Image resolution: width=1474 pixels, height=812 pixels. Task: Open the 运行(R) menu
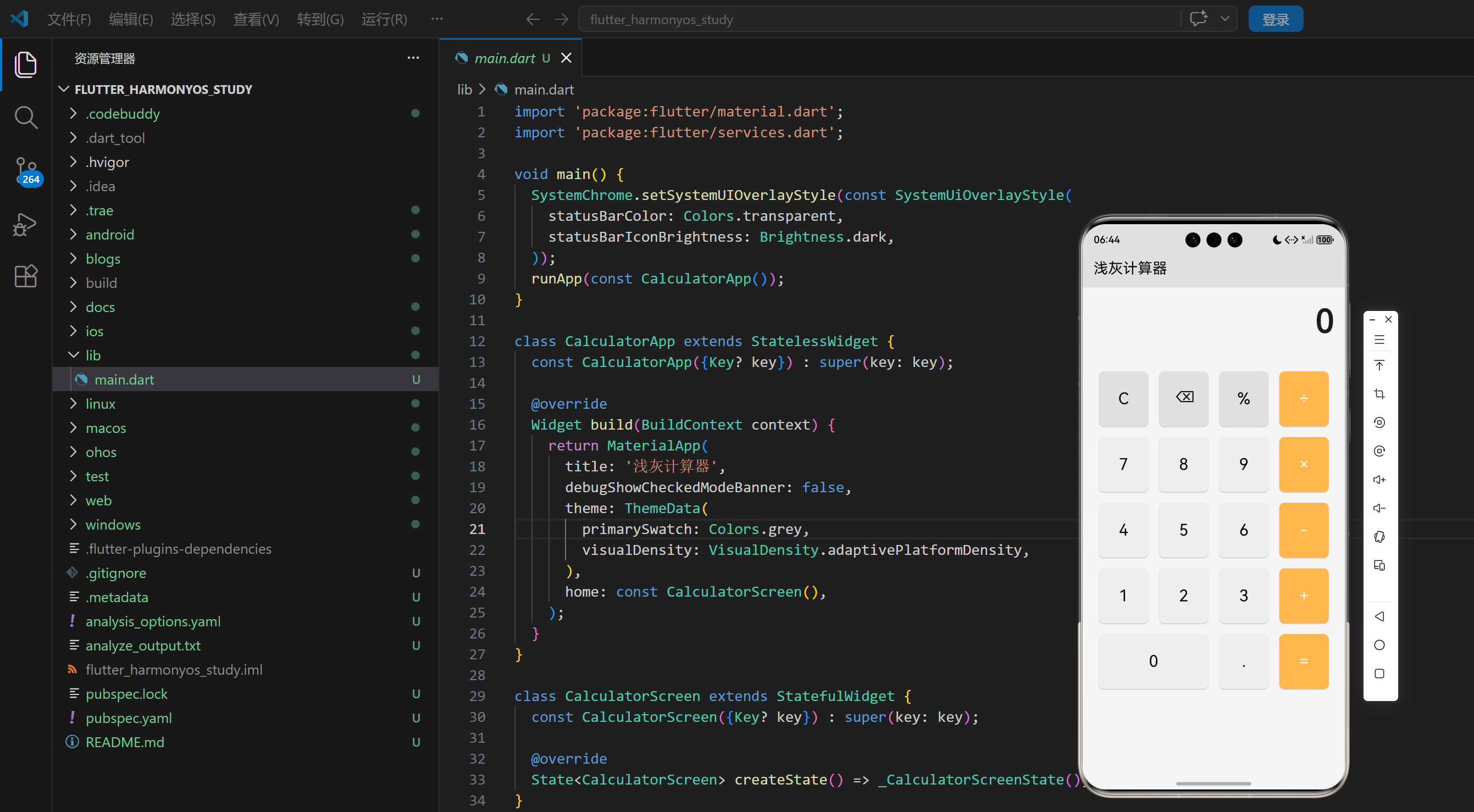384,19
